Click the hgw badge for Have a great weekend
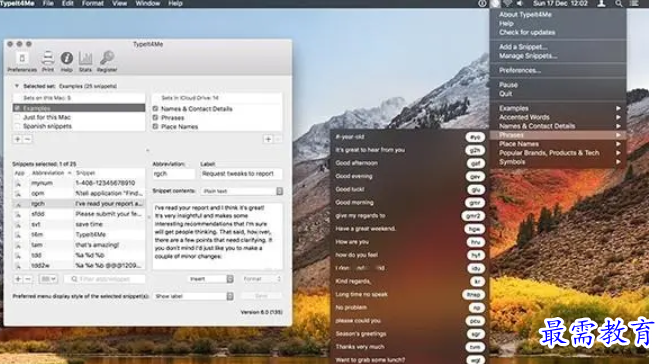 [x=474, y=229]
